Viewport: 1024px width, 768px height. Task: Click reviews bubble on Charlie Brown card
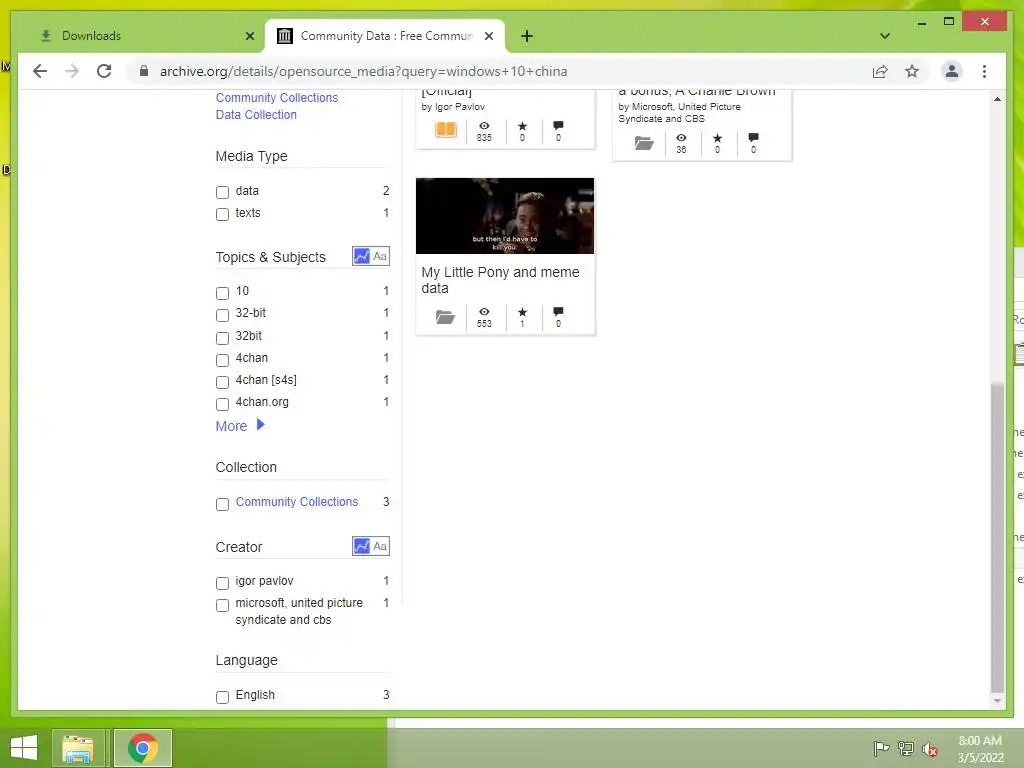pos(753,138)
